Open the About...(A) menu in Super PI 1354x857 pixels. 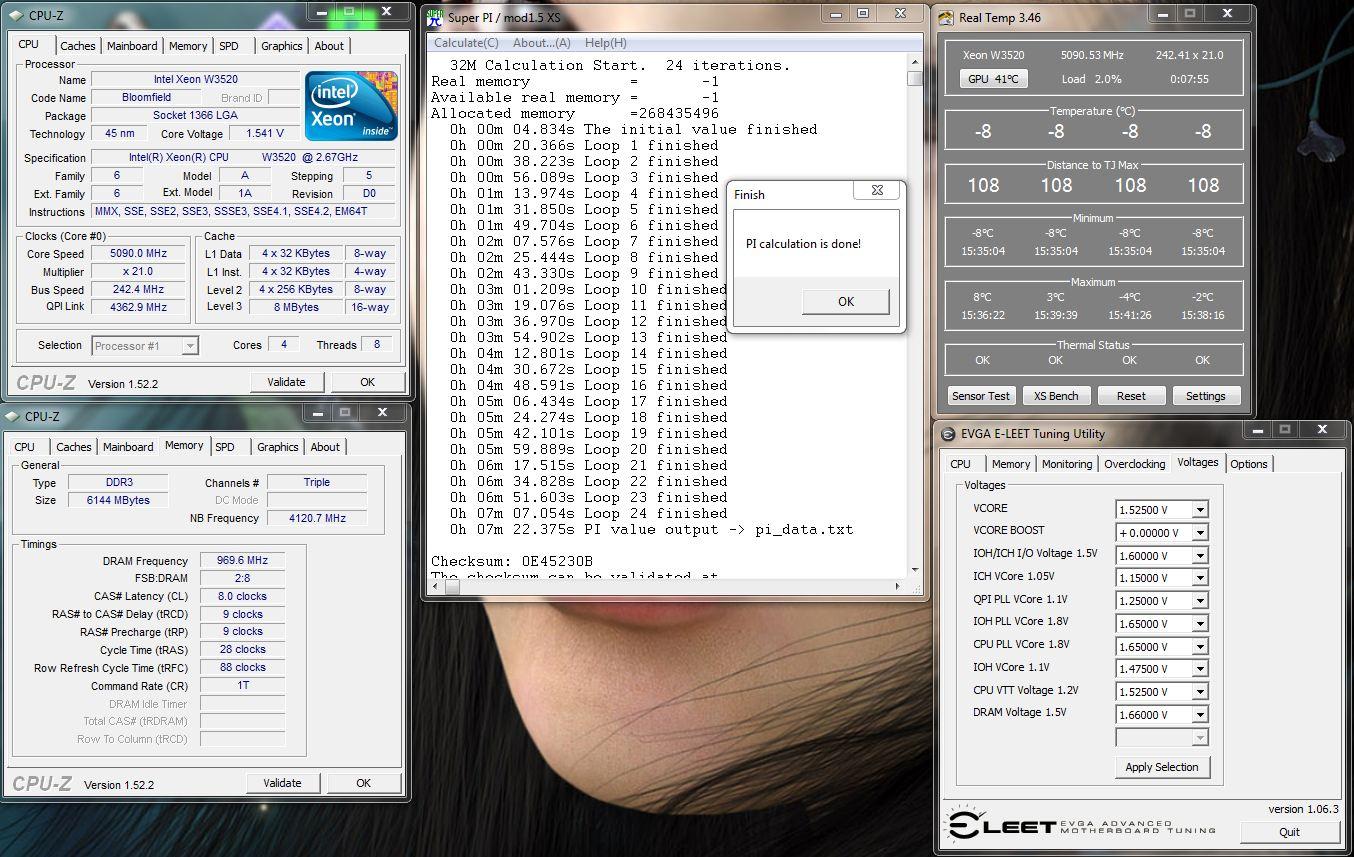pyautogui.click(x=541, y=43)
